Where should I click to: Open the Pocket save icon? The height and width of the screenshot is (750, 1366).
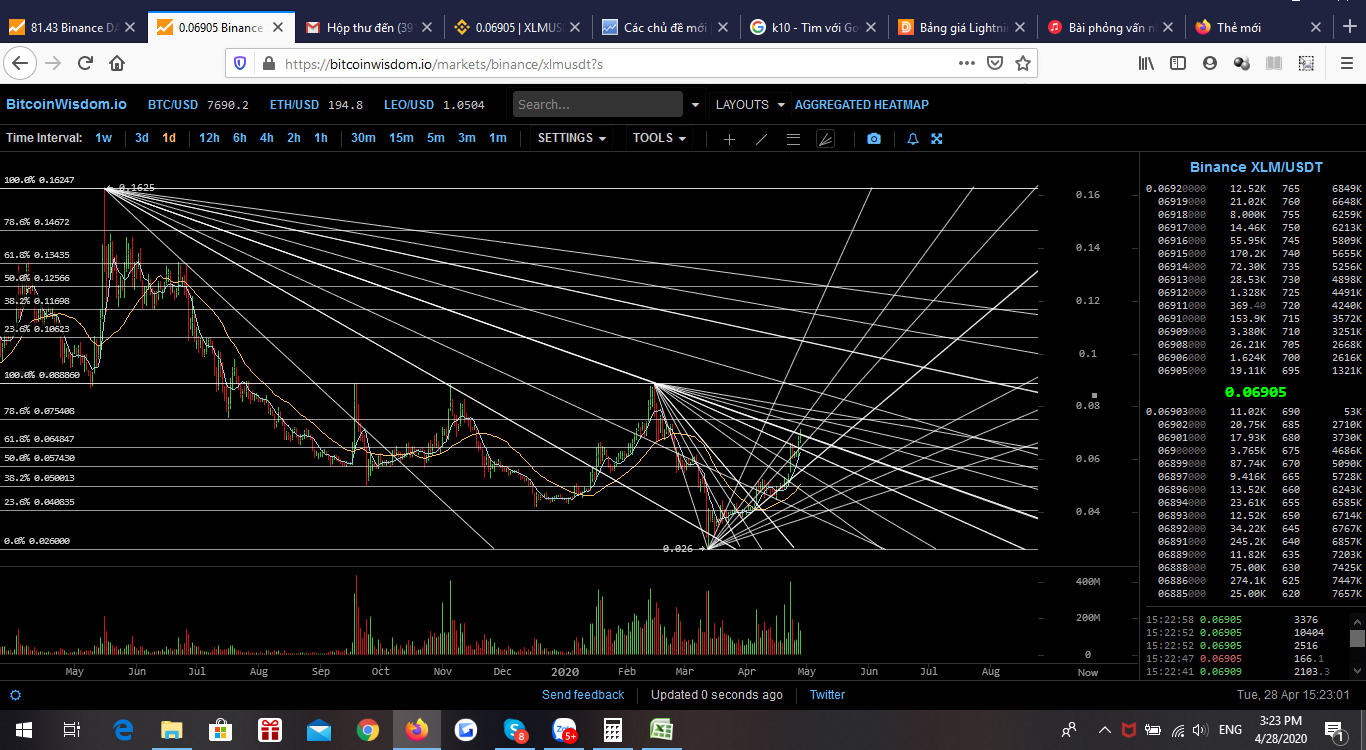point(995,63)
